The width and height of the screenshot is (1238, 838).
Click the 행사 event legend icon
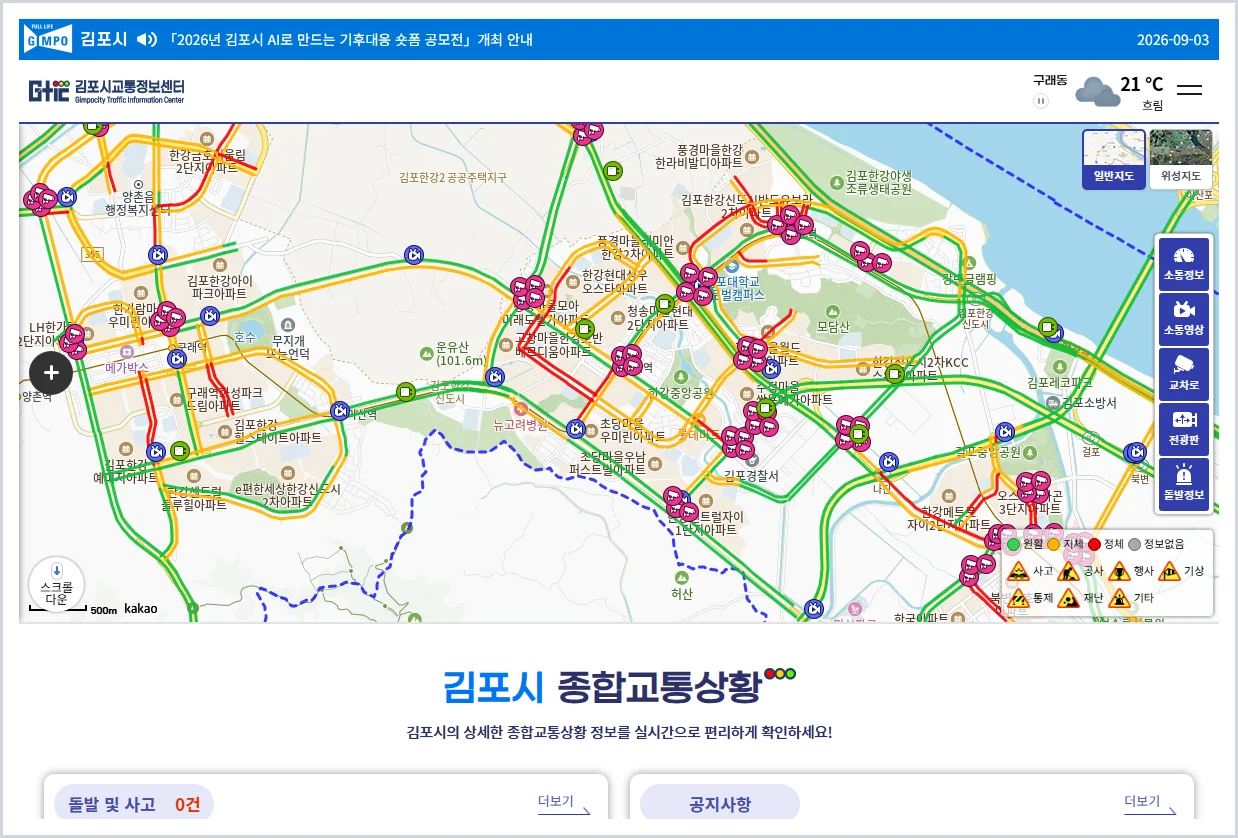(x=1119, y=571)
